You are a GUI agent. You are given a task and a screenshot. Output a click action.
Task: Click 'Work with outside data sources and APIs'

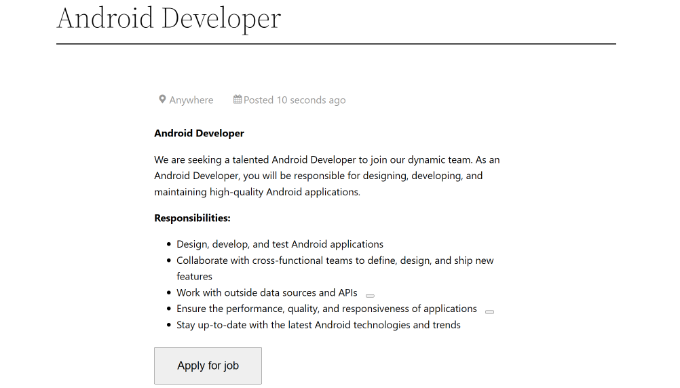pos(267,293)
